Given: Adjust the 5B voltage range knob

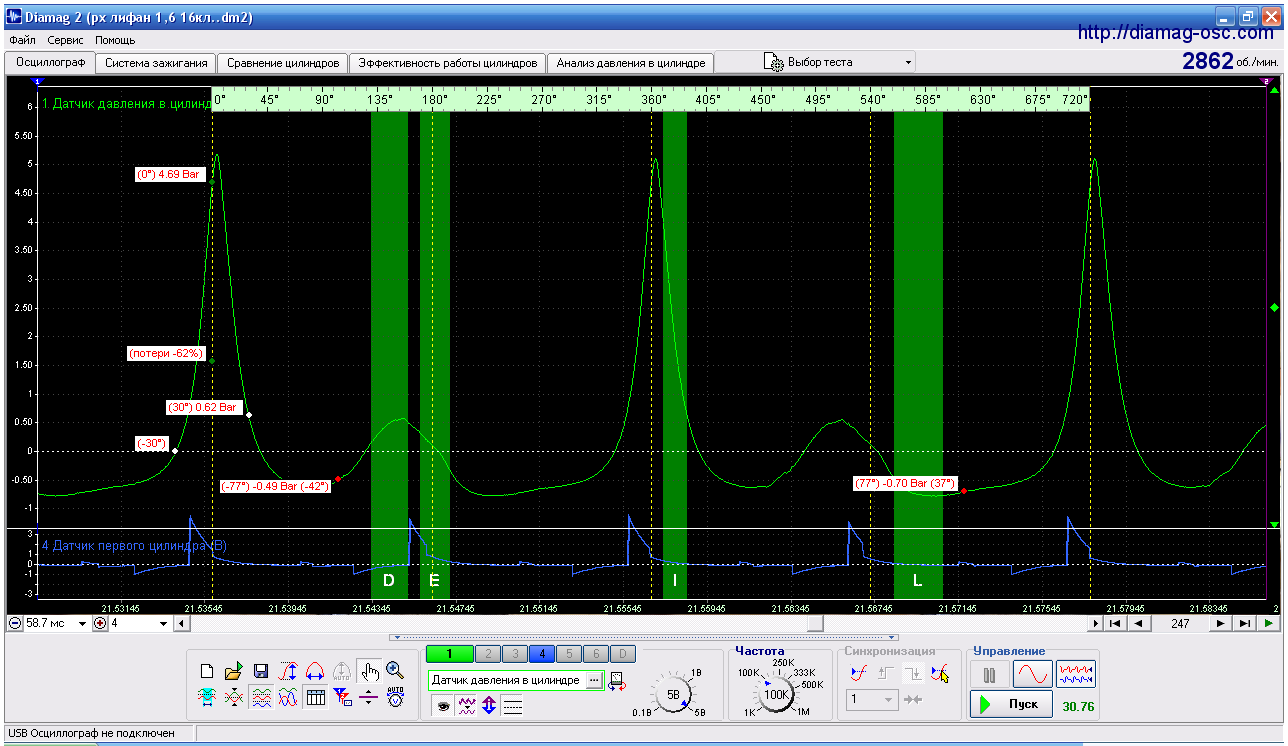Looking at the screenshot, I should click(x=673, y=693).
